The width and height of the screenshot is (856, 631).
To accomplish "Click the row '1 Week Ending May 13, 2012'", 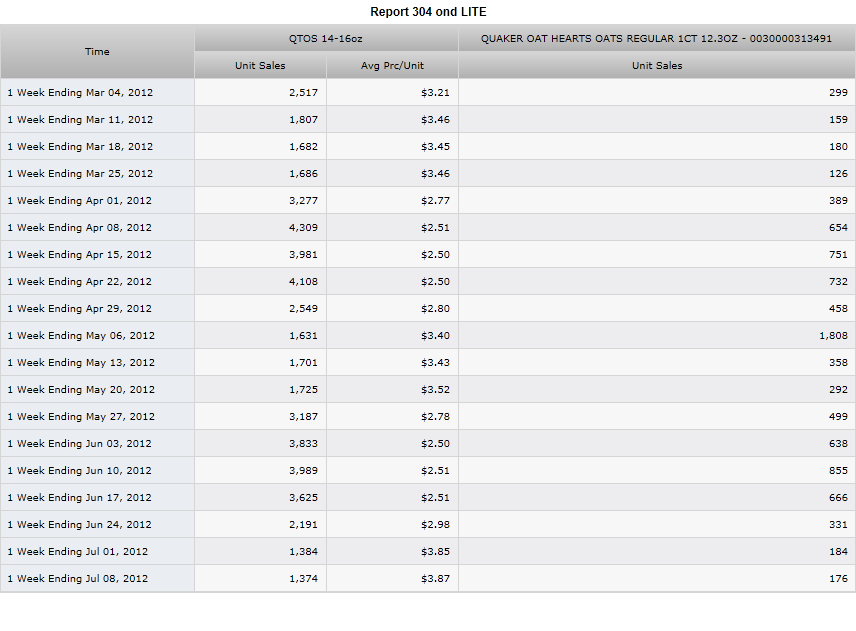I will [x=428, y=362].
